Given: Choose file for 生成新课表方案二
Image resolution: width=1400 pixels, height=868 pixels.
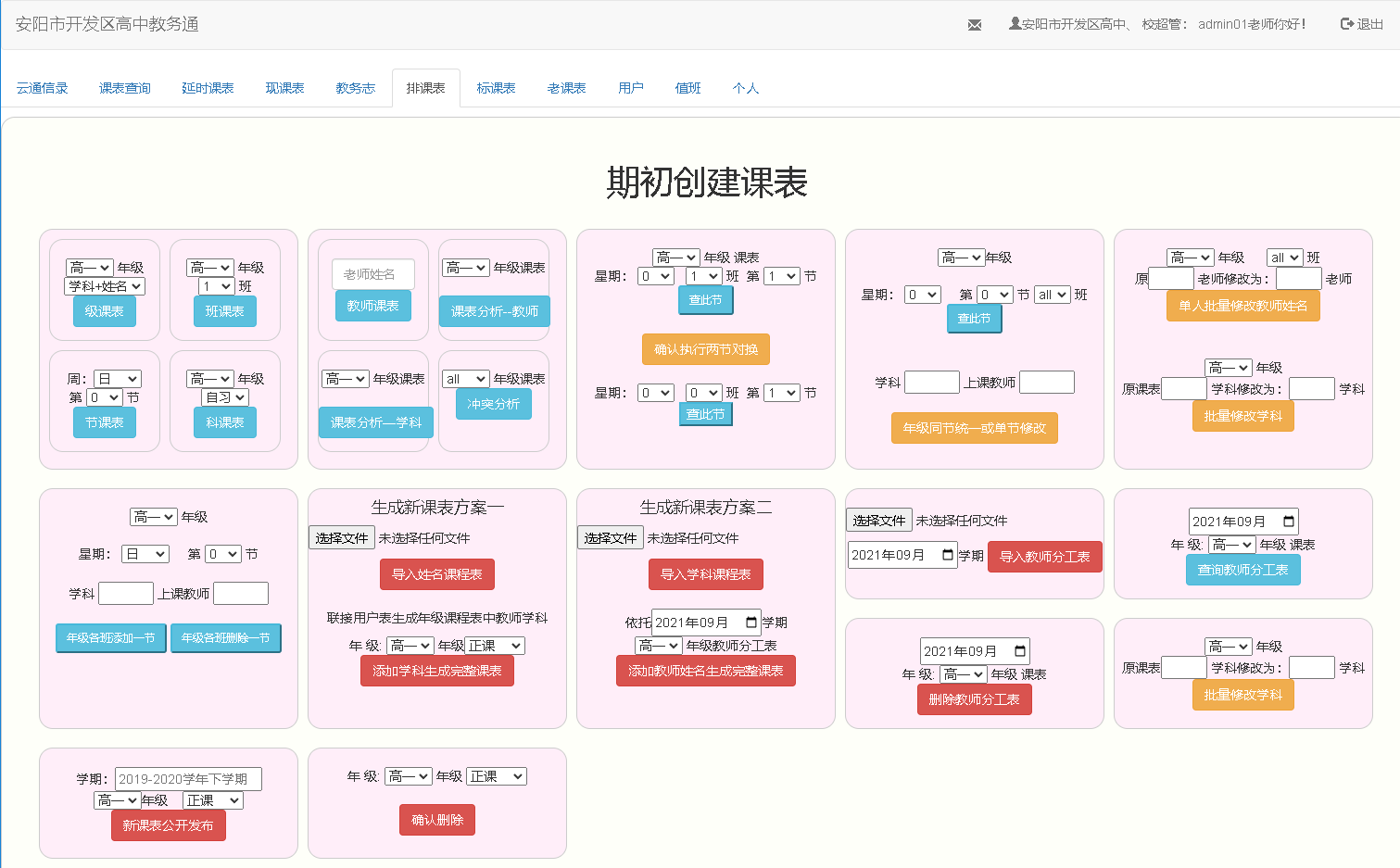Looking at the screenshot, I should pyautogui.click(x=611, y=538).
